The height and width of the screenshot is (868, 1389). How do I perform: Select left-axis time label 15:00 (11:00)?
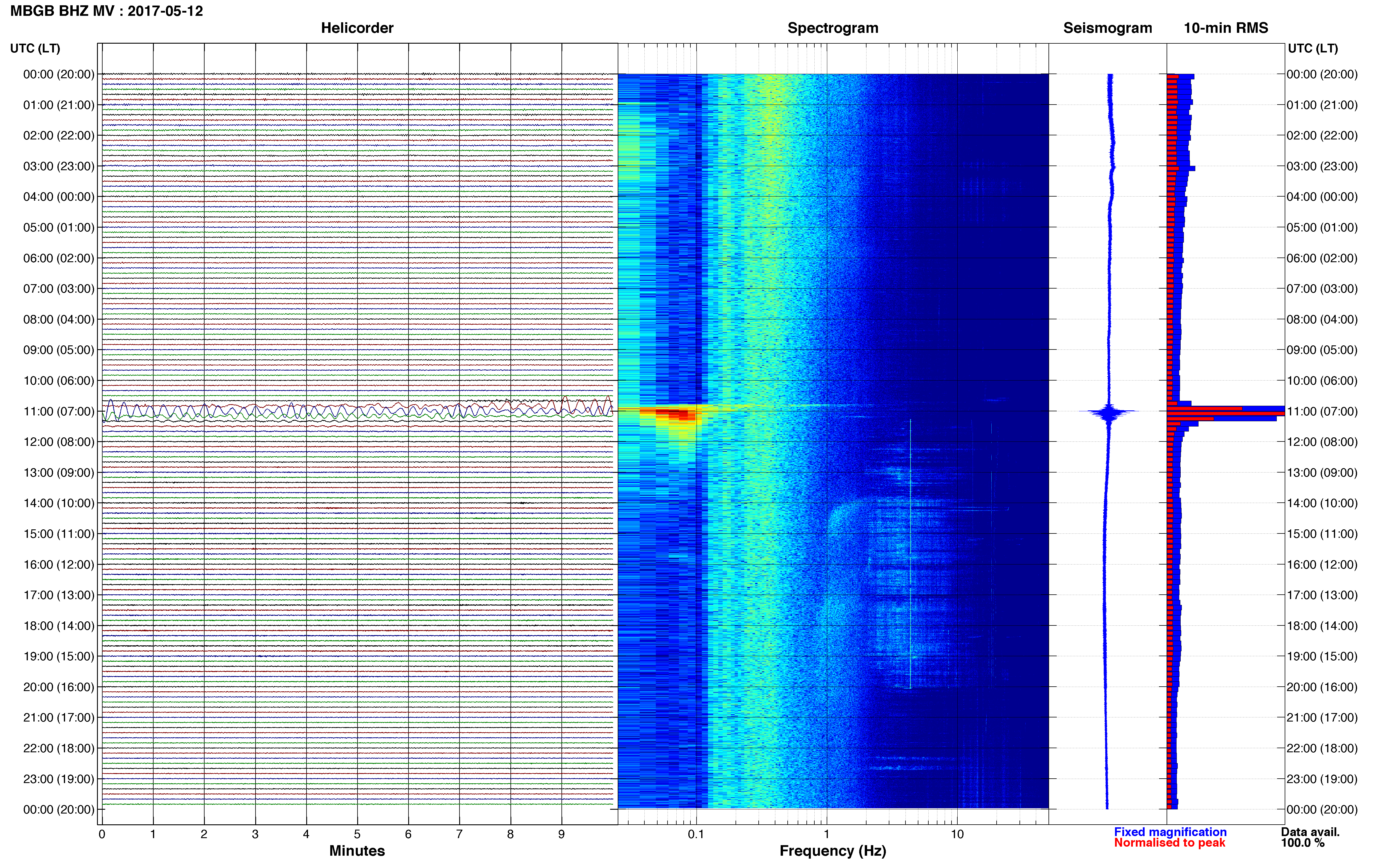pos(59,534)
